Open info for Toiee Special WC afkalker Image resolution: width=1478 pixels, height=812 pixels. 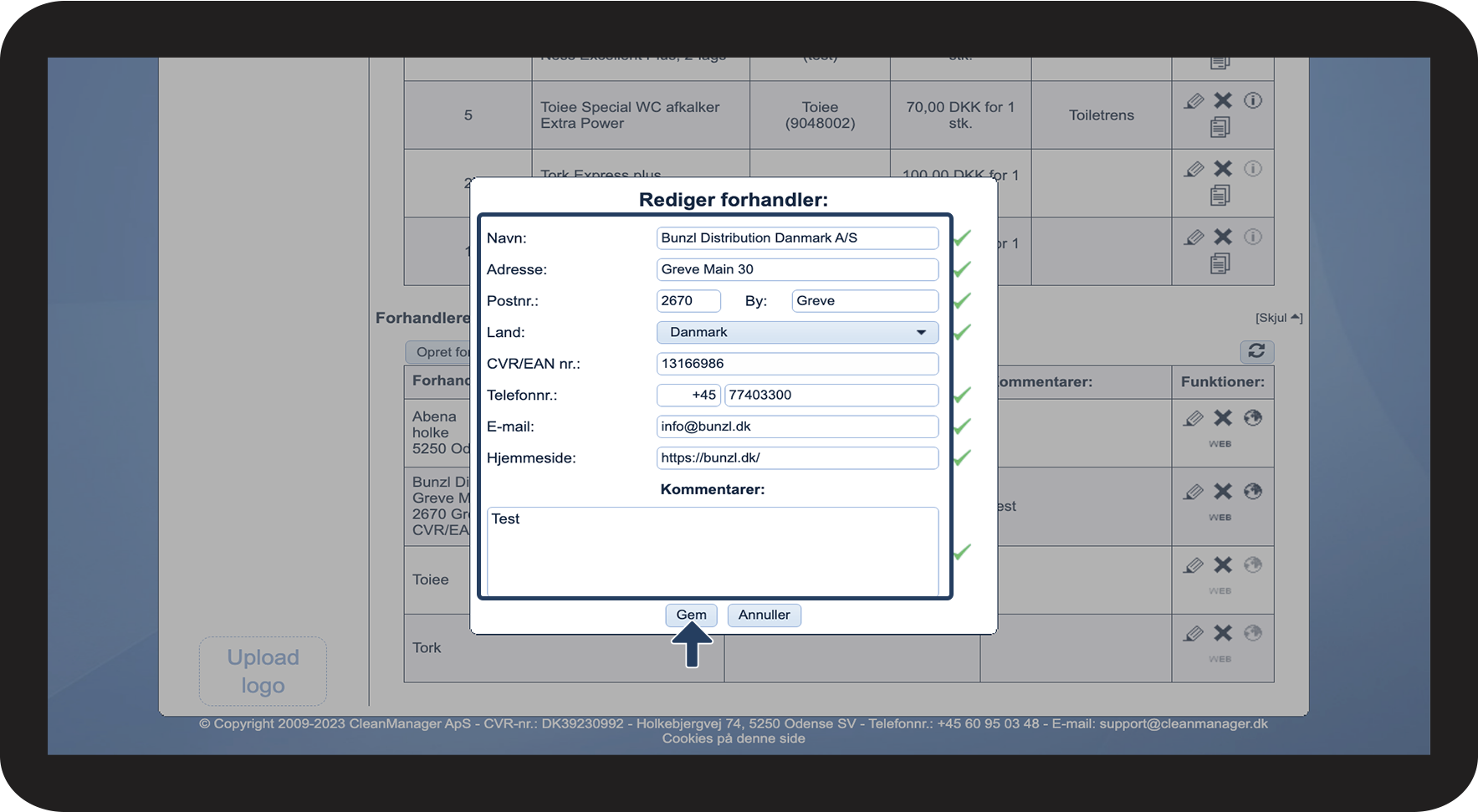tap(1252, 101)
